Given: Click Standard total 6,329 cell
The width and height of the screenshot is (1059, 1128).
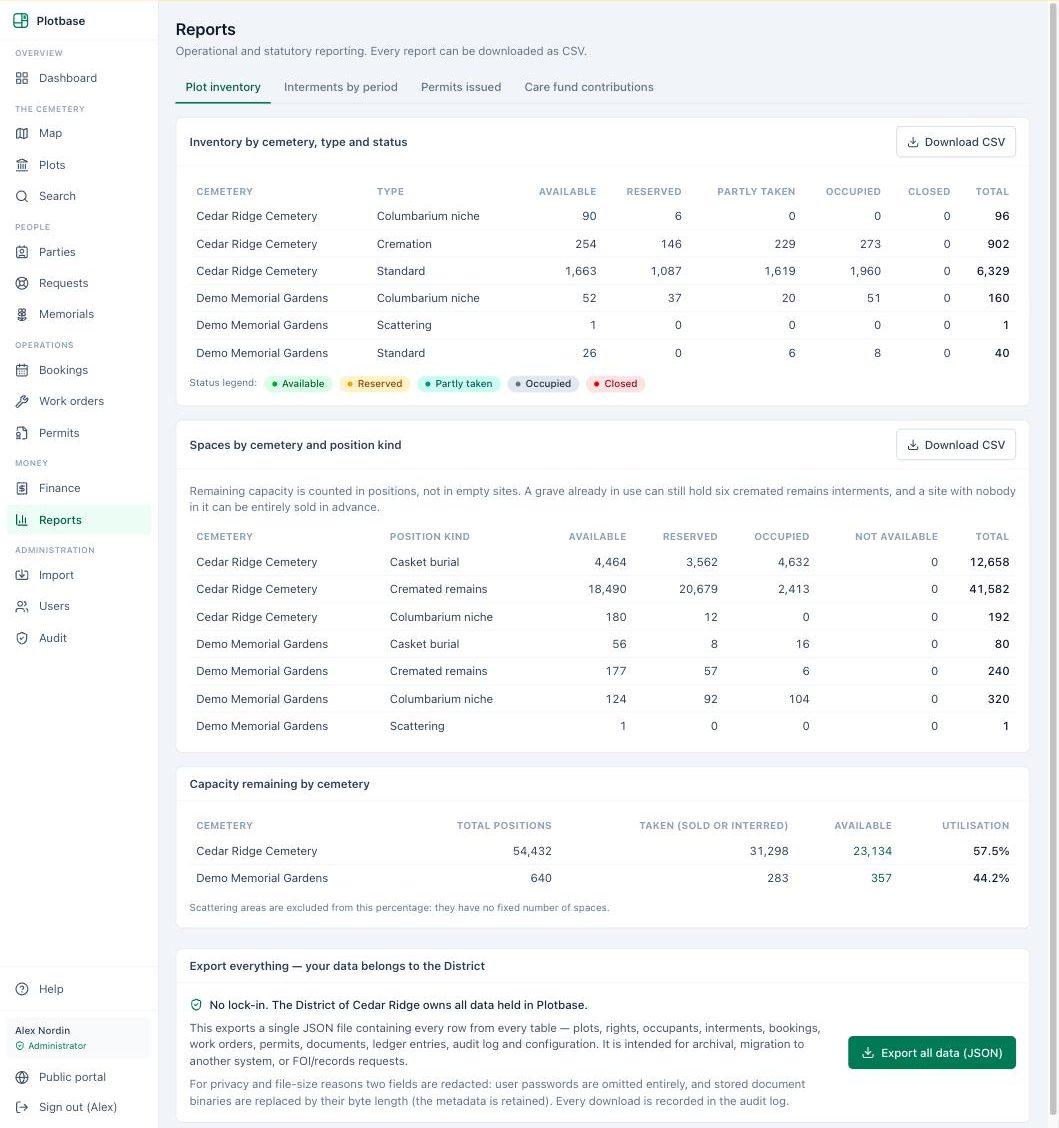Looking at the screenshot, I should [992, 270].
